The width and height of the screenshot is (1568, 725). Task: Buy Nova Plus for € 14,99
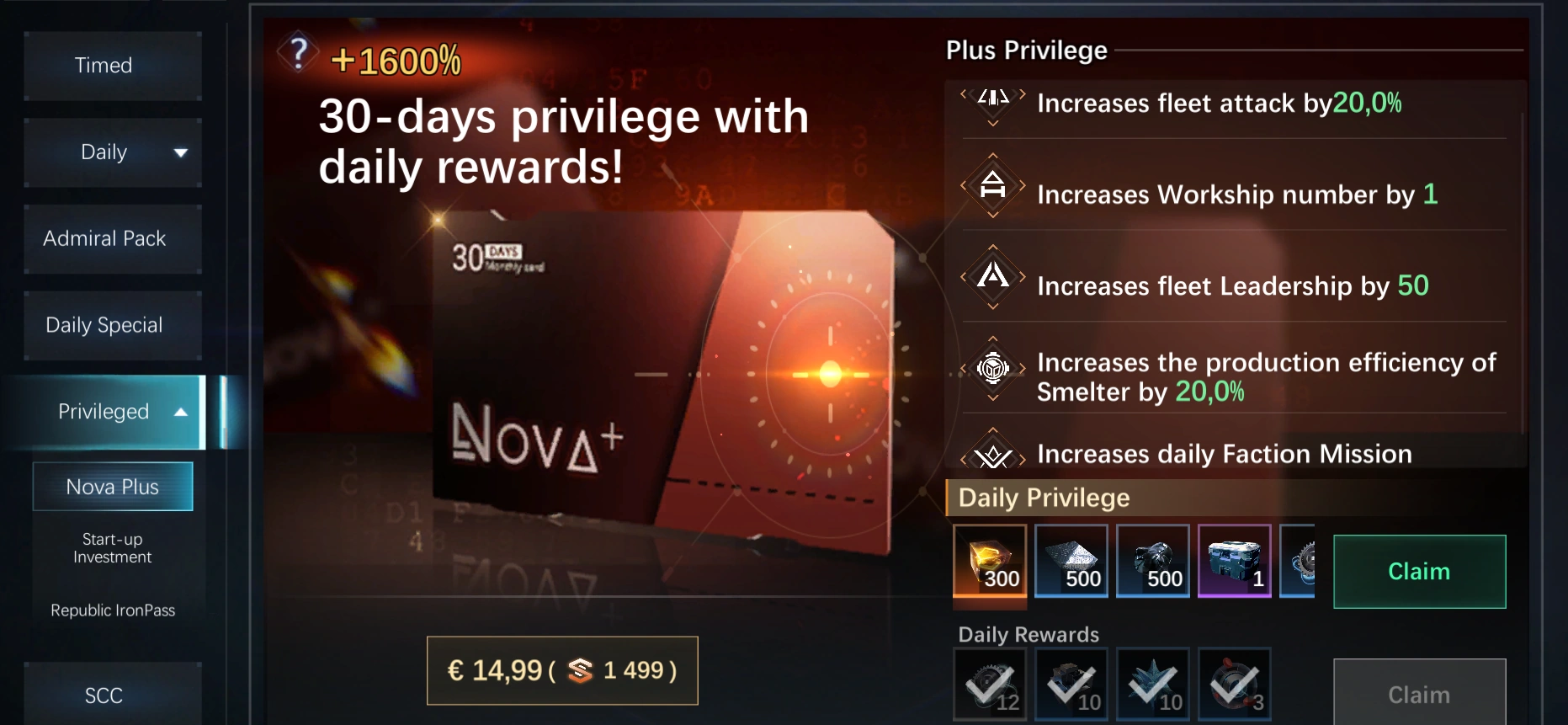click(562, 670)
